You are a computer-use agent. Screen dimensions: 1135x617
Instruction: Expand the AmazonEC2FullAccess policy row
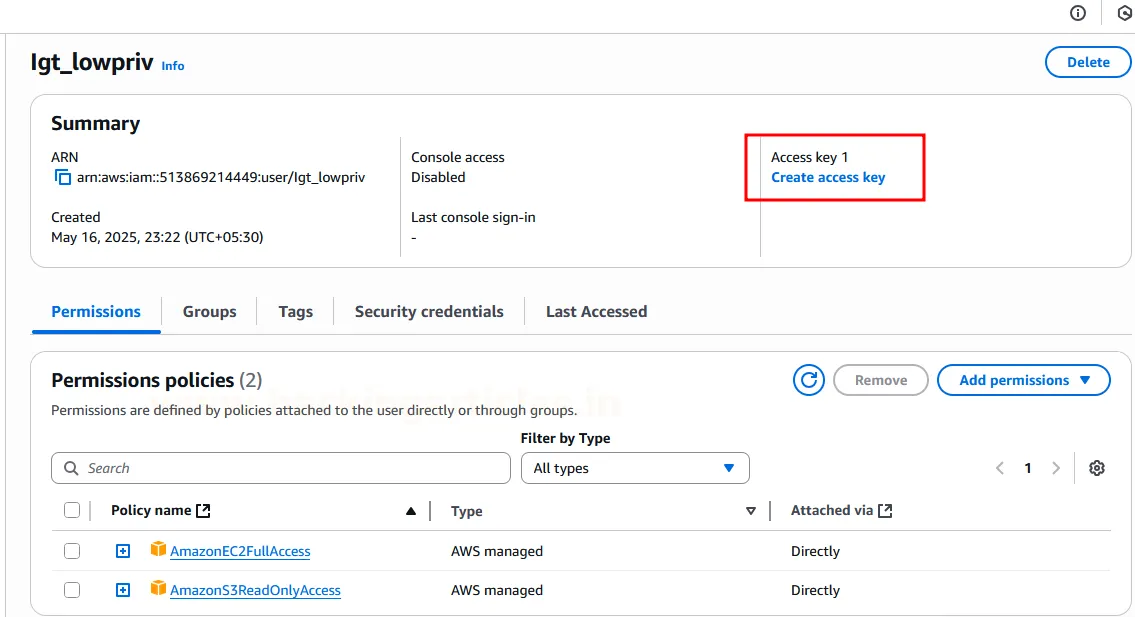click(123, 551)
